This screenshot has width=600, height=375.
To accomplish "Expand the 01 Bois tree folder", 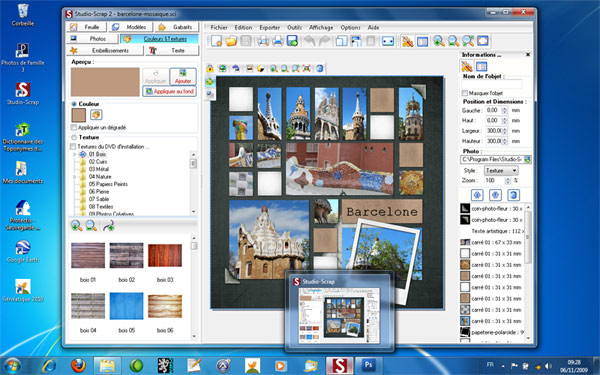I will pyautogui.click(x=75, y=154).
